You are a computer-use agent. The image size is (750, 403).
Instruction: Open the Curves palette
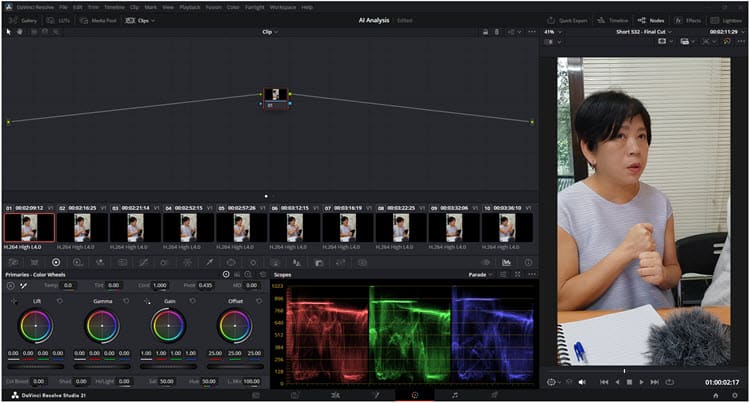click(143, 262)
